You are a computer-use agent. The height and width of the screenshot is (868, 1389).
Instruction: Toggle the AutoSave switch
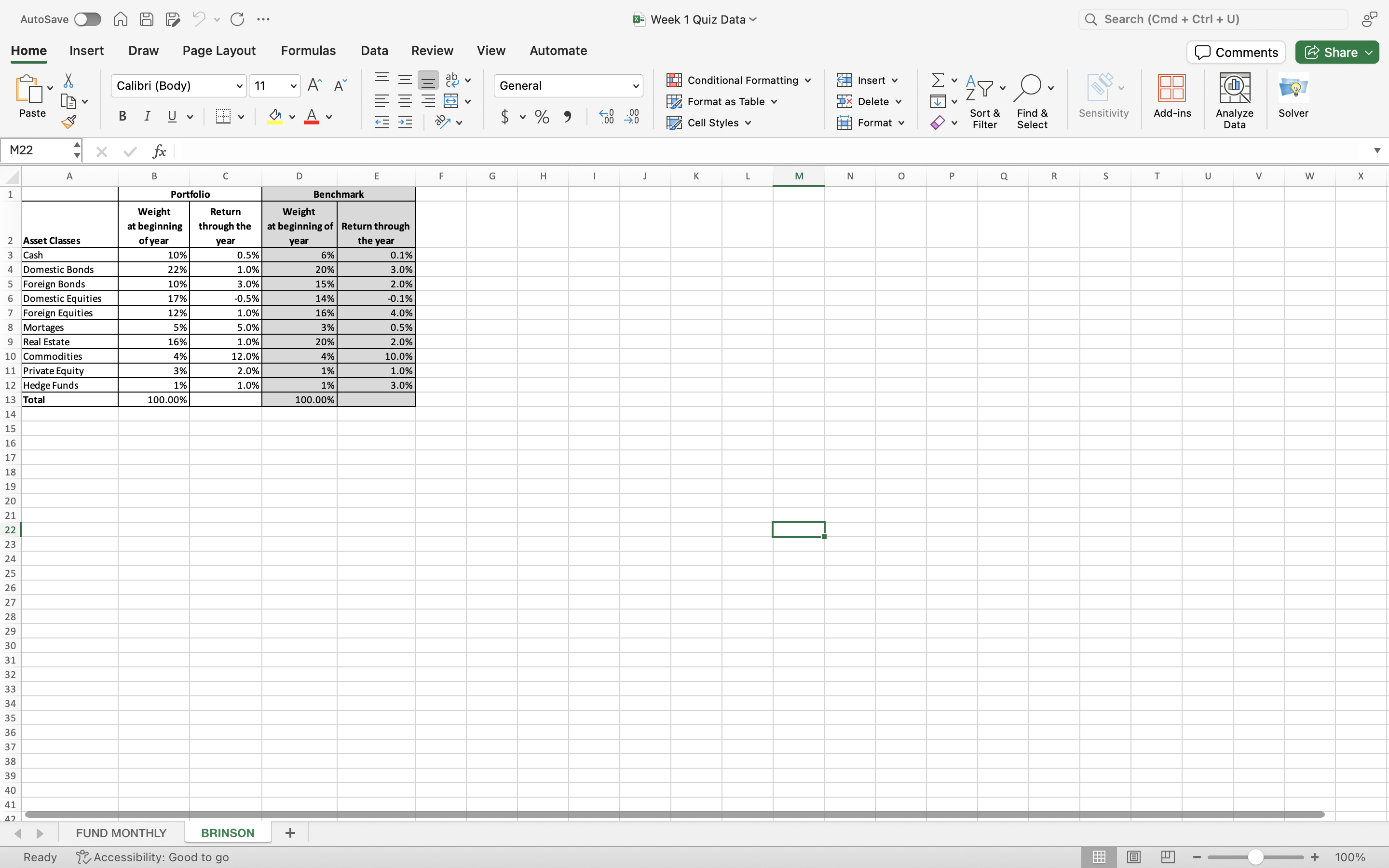pos(87,19)
